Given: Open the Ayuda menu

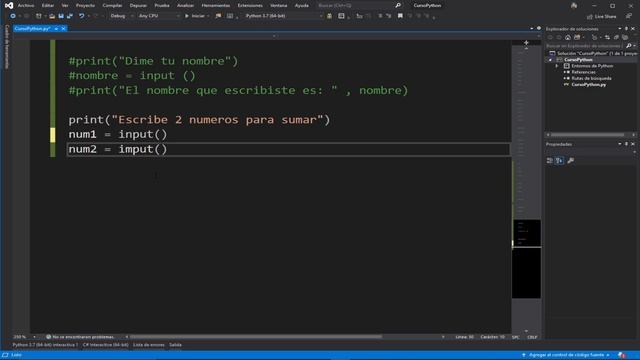Looking at the screenshot, I should (302, 5).
